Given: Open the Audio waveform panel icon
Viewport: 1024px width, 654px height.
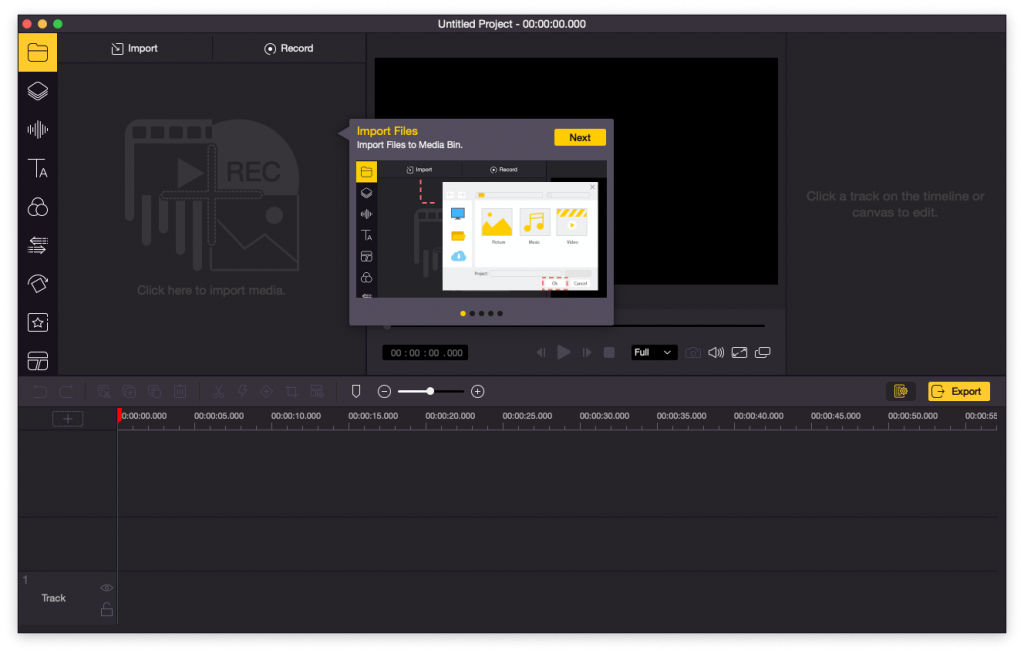Looking at the screenshot, I should coord(38,129).
